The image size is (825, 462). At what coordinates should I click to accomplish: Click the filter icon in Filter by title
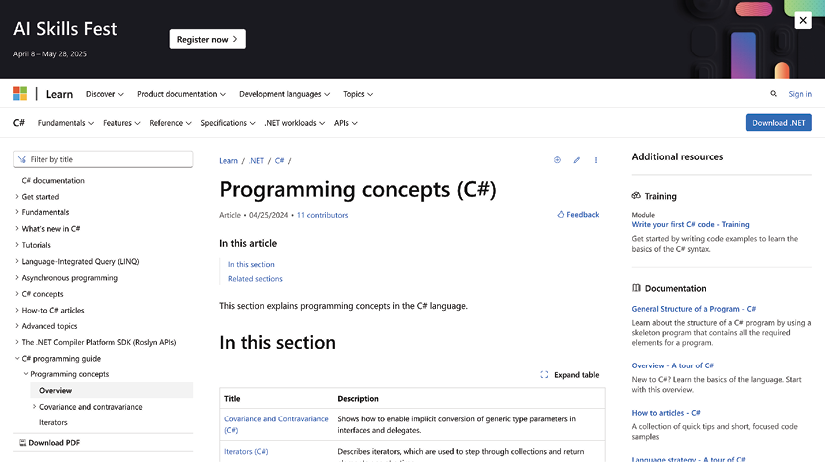coord(22,159)
